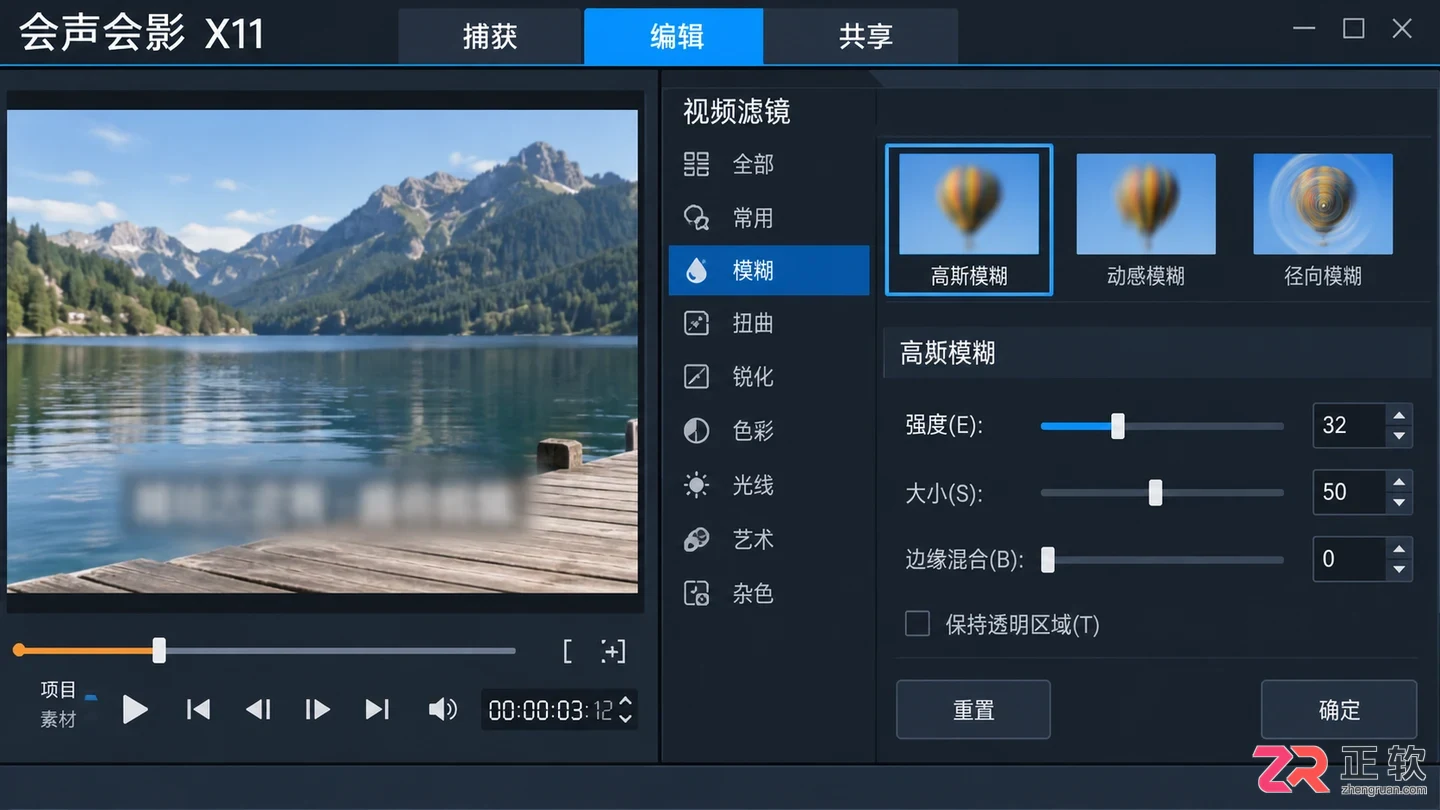Click the 边缘混合(B) slider handle
This screenshot has height=810, width=1440.
1048,560
